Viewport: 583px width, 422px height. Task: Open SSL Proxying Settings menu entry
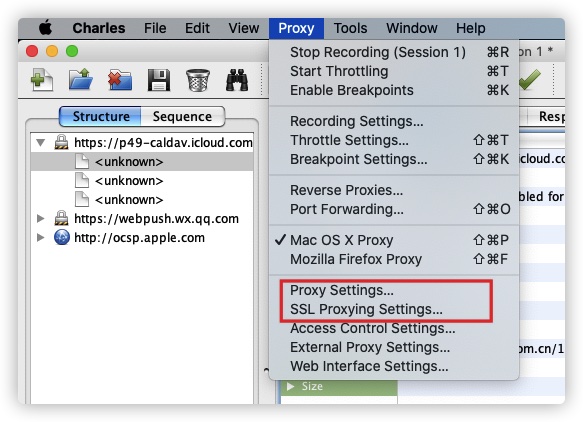coord(366,309)
